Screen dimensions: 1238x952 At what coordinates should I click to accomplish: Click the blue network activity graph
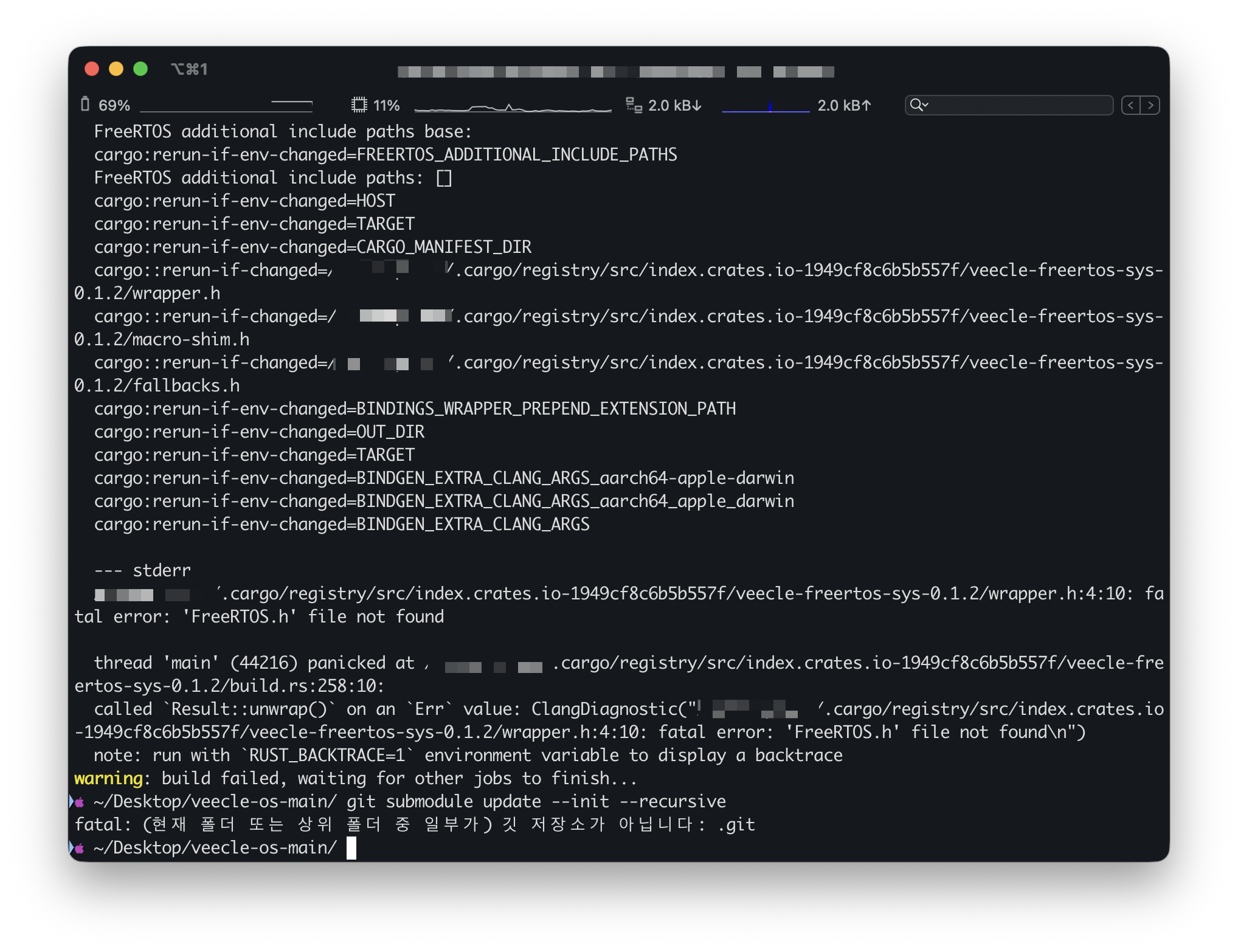pos(766,107)
